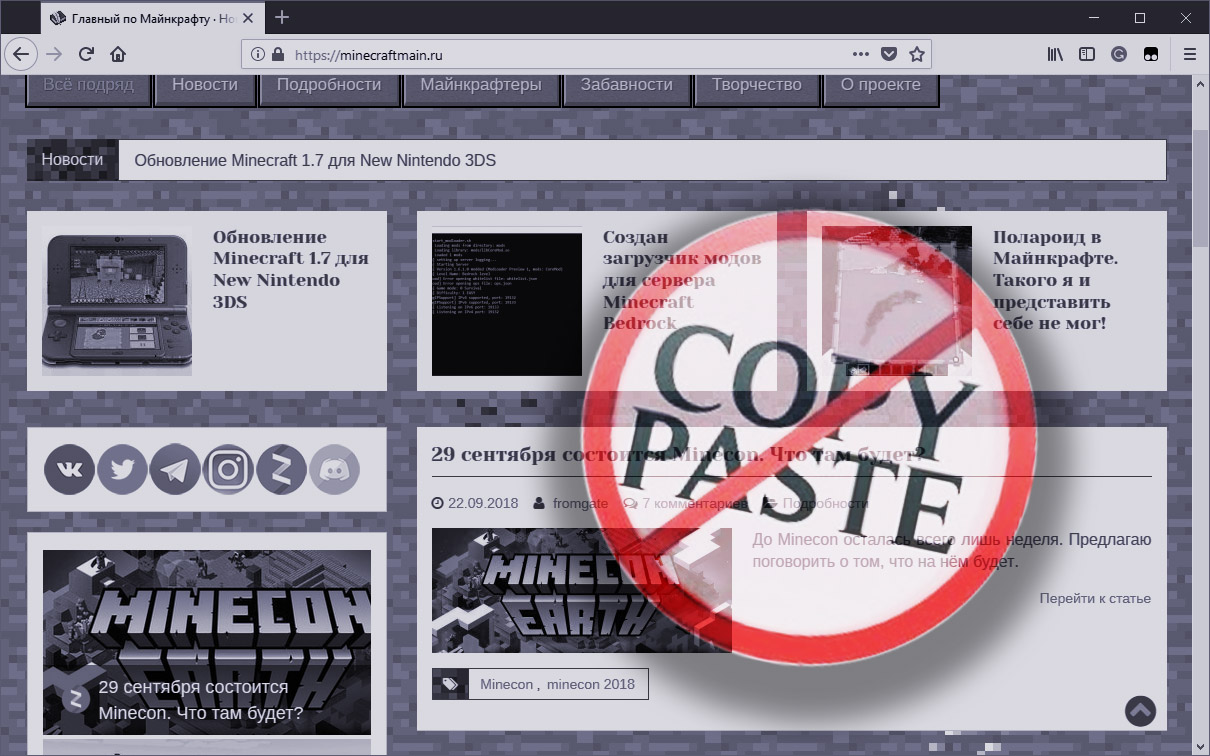
Task: Open the Творчество menu item
Action: [756, 85]
